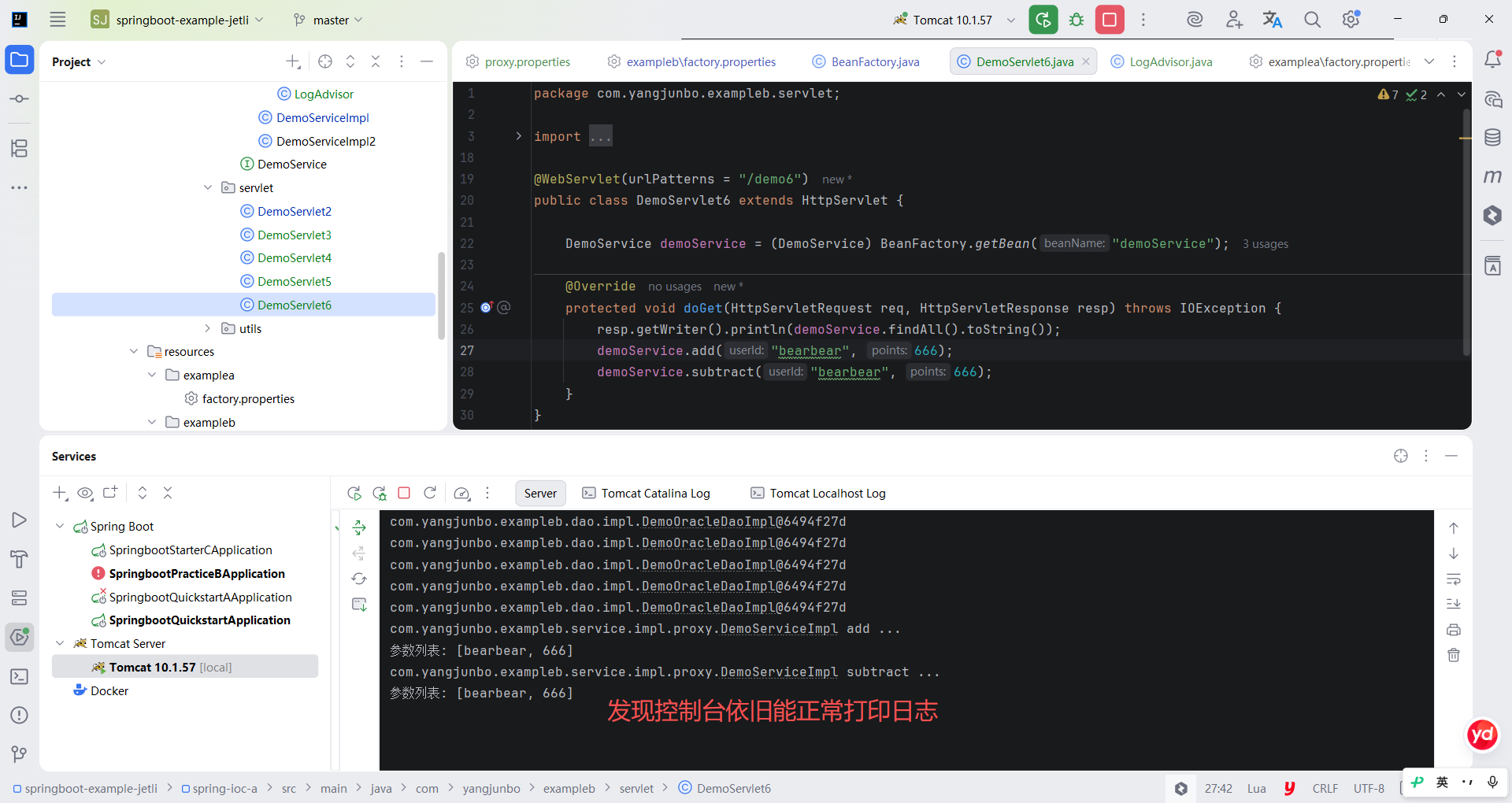Select the Server console tab

[540, 493]
